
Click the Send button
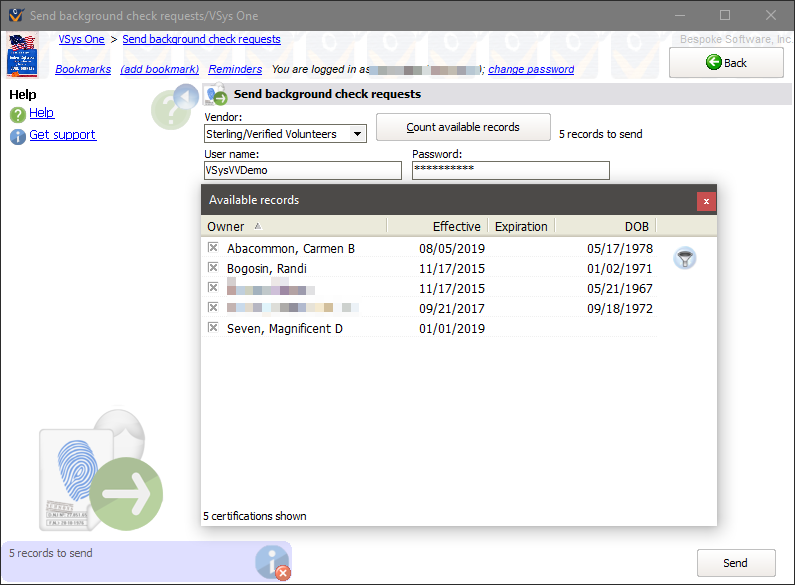pos(735,563)
